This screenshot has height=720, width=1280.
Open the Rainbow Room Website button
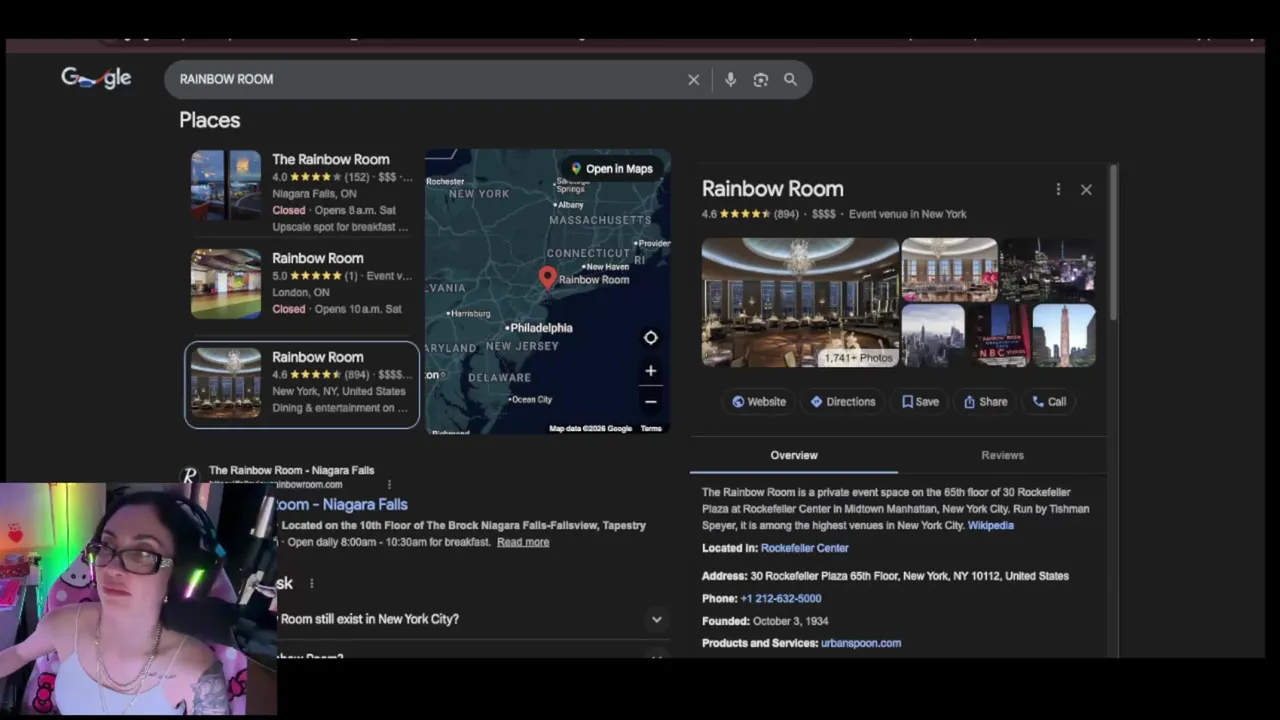758,402
